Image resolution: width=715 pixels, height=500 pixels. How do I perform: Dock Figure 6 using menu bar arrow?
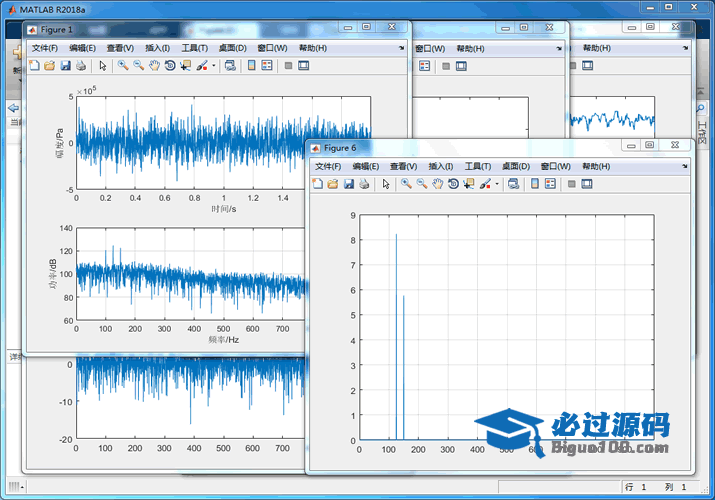[684, 166]
